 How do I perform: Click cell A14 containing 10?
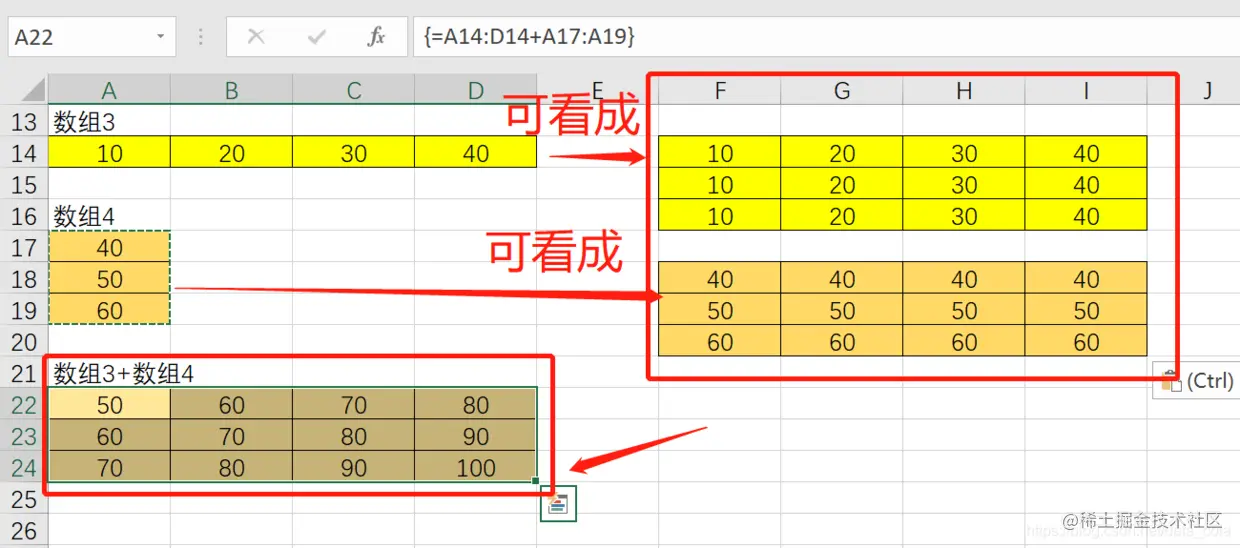coord(109,153)
